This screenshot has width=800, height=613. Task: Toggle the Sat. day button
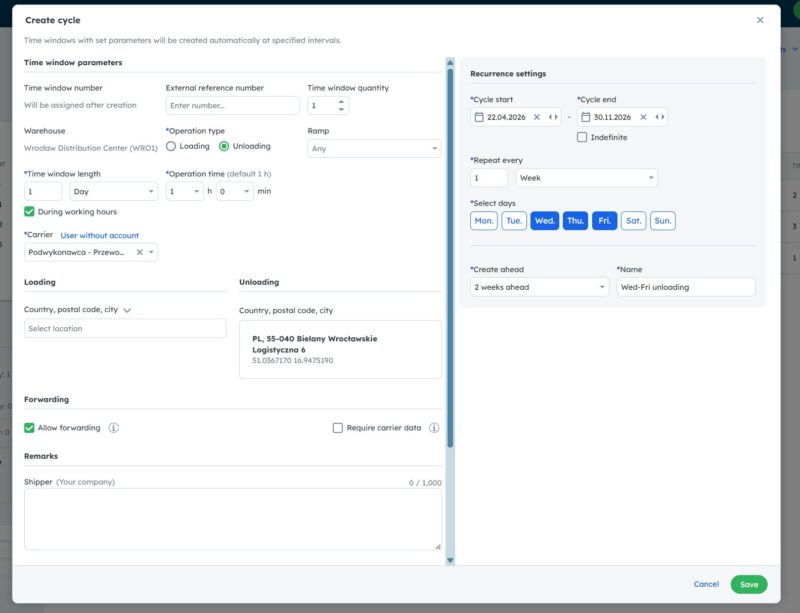pos(633,221)
